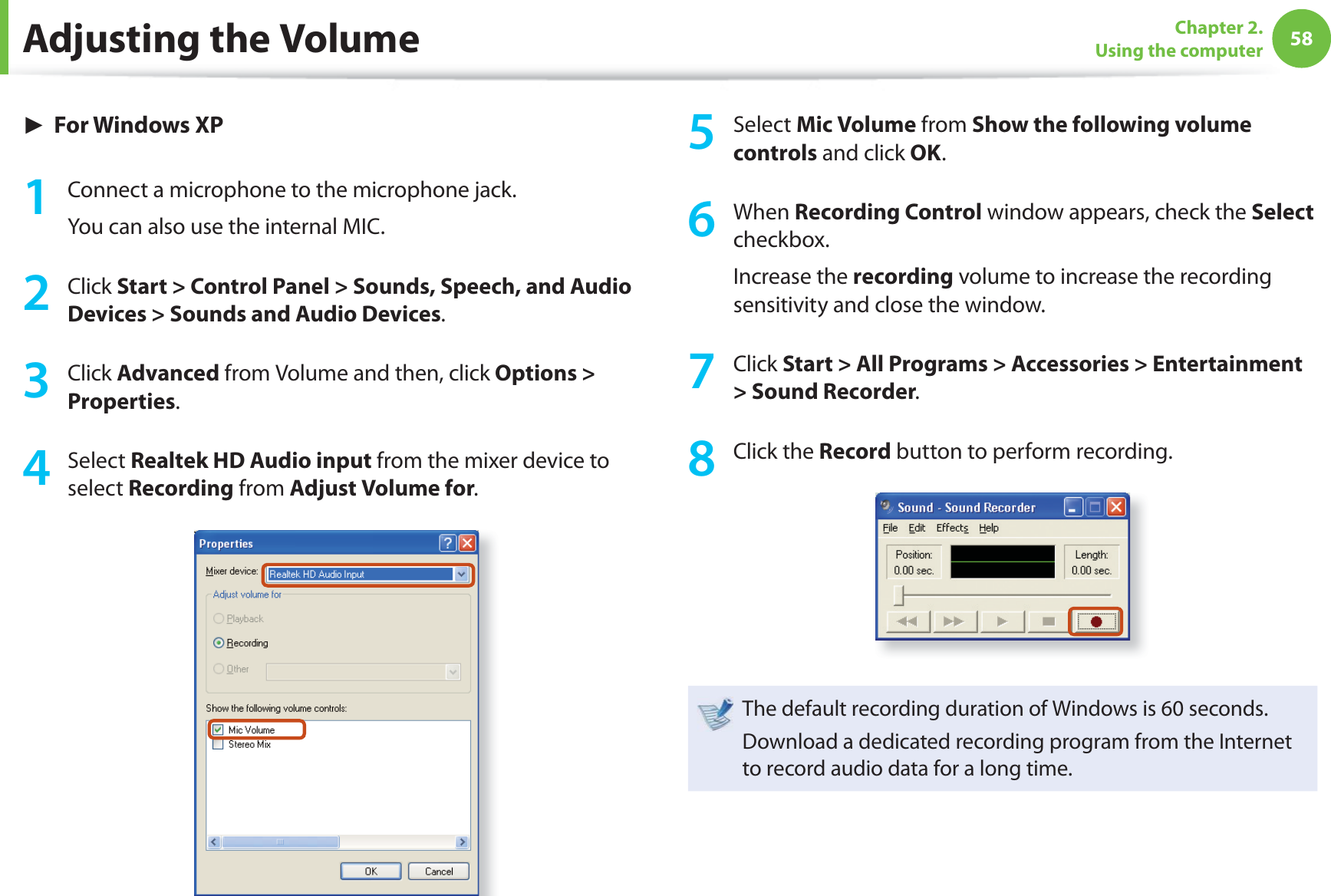
Task: Click the horizontal scrollbar thumb in volume controls
Action: tap(281, 842)
